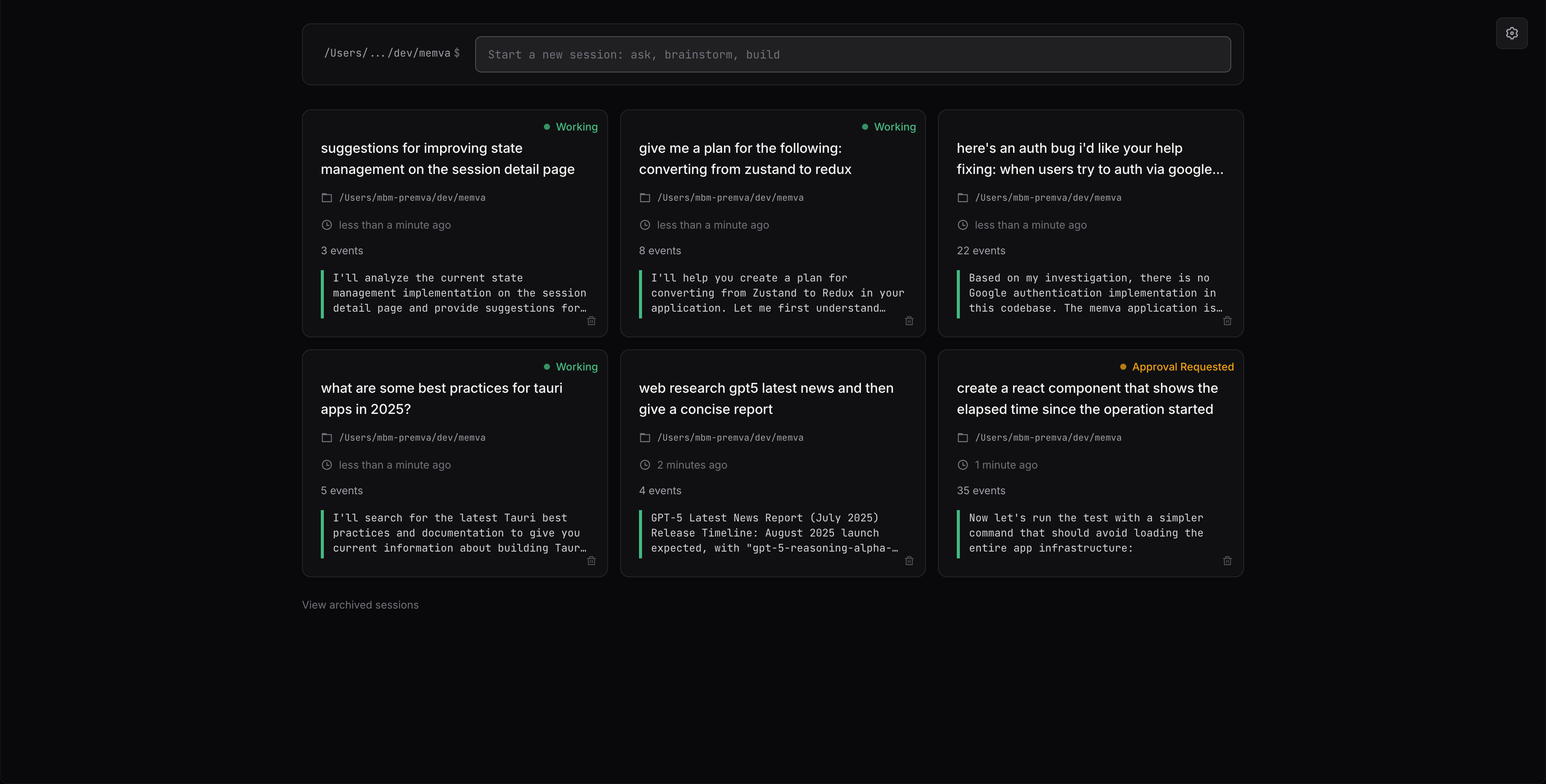Image resolution: width=1546 pixels, height=784 pixels.
Task: Open the tauri best practices session title
Action: [441, 398]
